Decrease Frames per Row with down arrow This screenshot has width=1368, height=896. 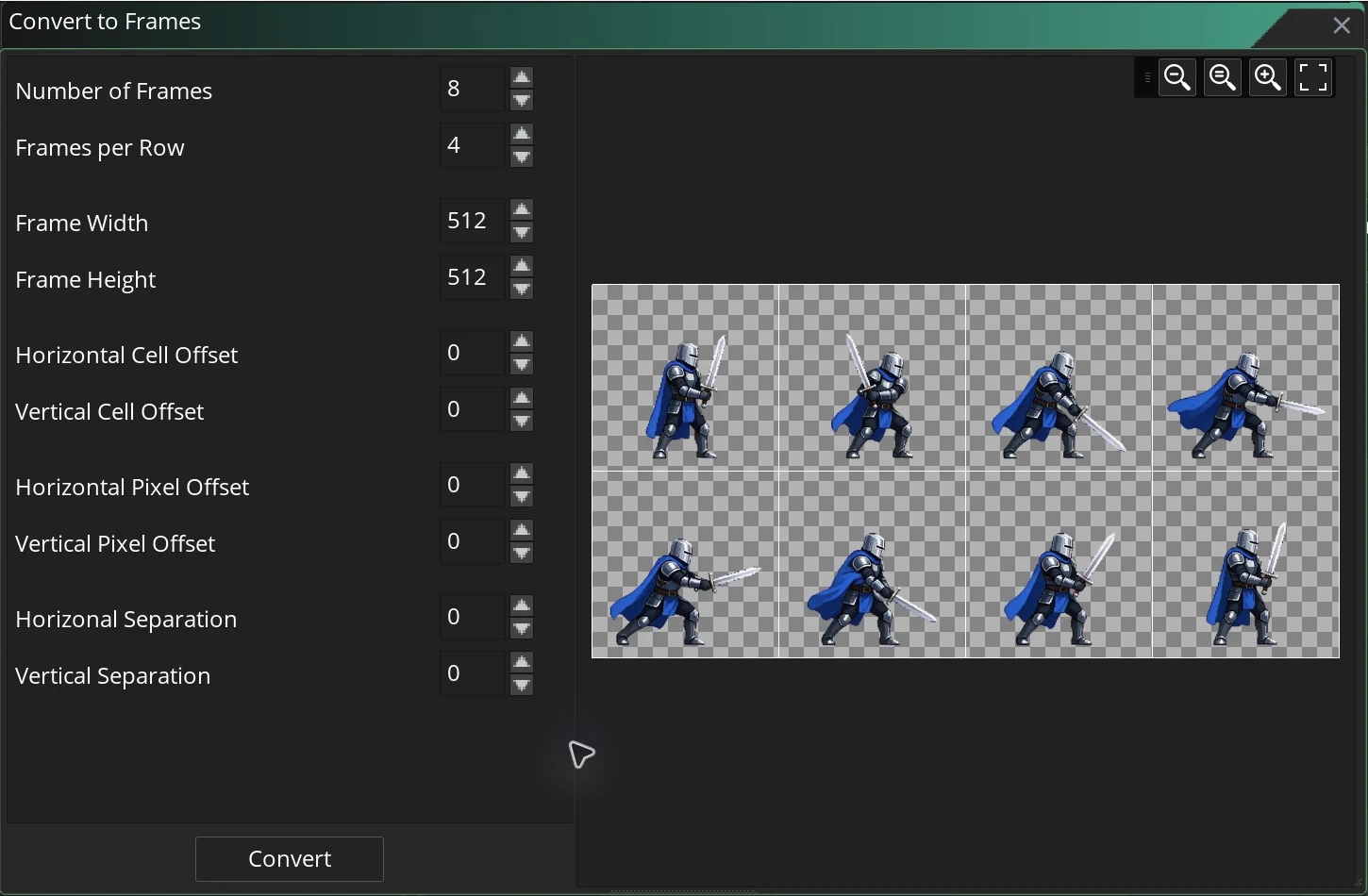(x=522, y=158)
